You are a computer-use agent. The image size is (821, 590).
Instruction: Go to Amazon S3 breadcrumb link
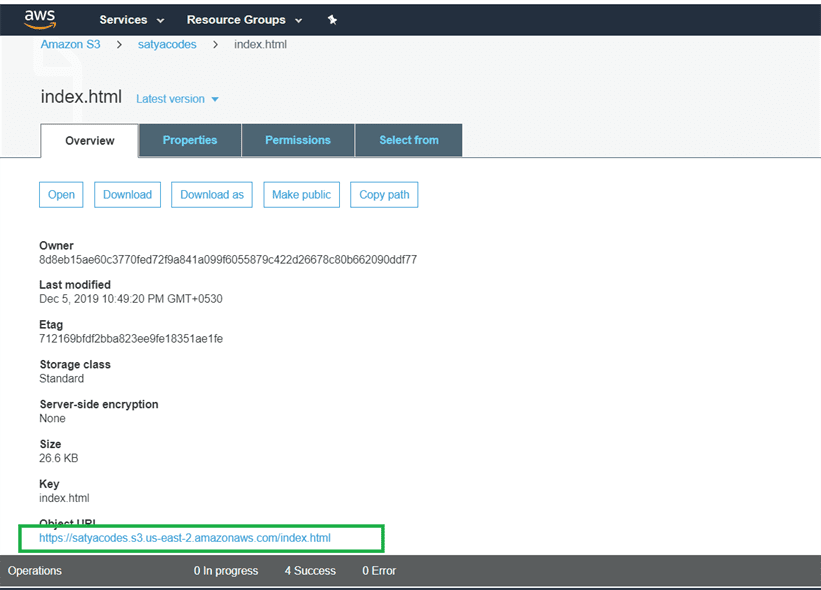click(x=70, y=45)
